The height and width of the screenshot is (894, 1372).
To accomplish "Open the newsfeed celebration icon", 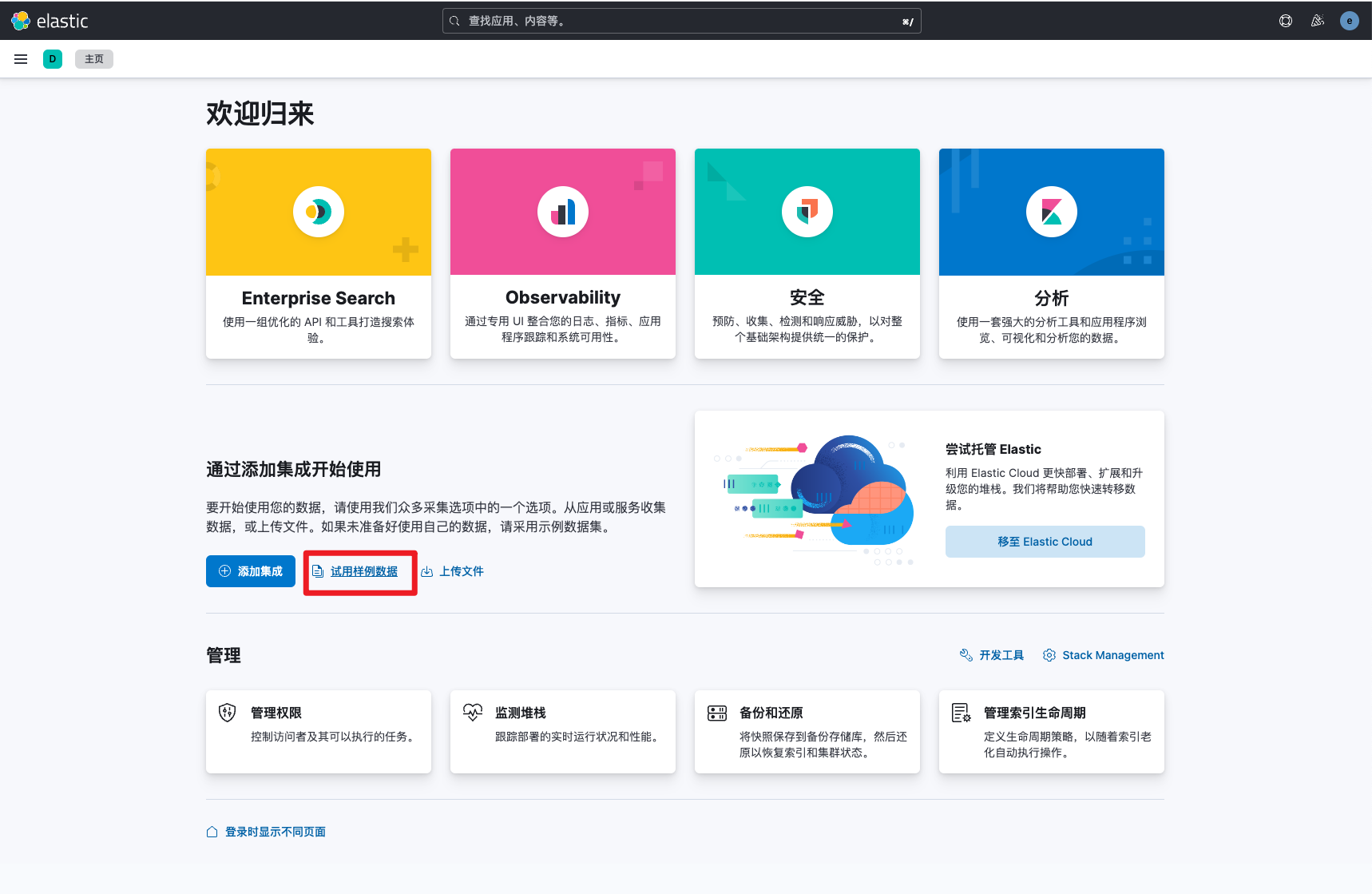I will pyautogui.click(x=1318, y=21).
